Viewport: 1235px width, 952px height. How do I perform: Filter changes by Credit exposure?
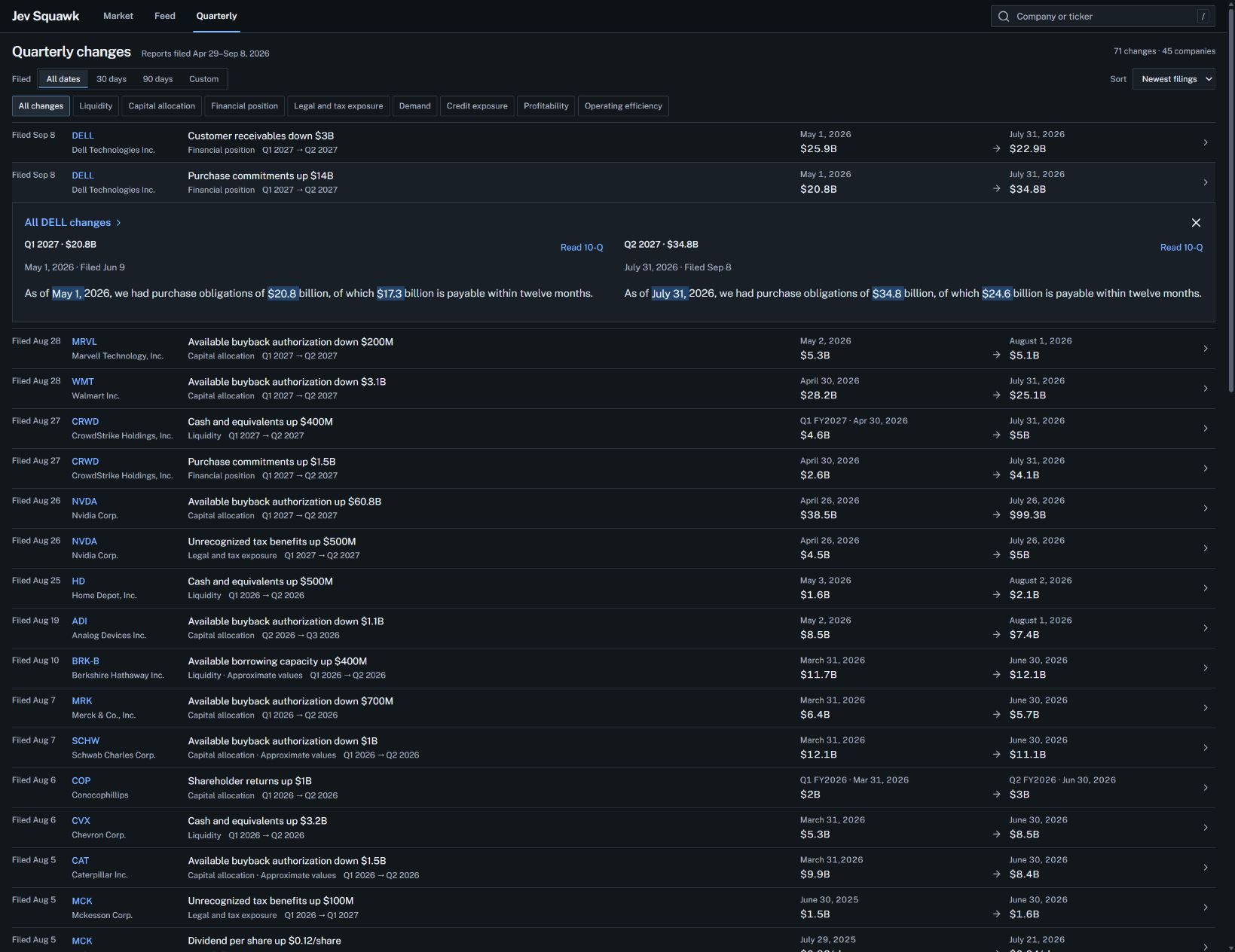click(477, 106)
